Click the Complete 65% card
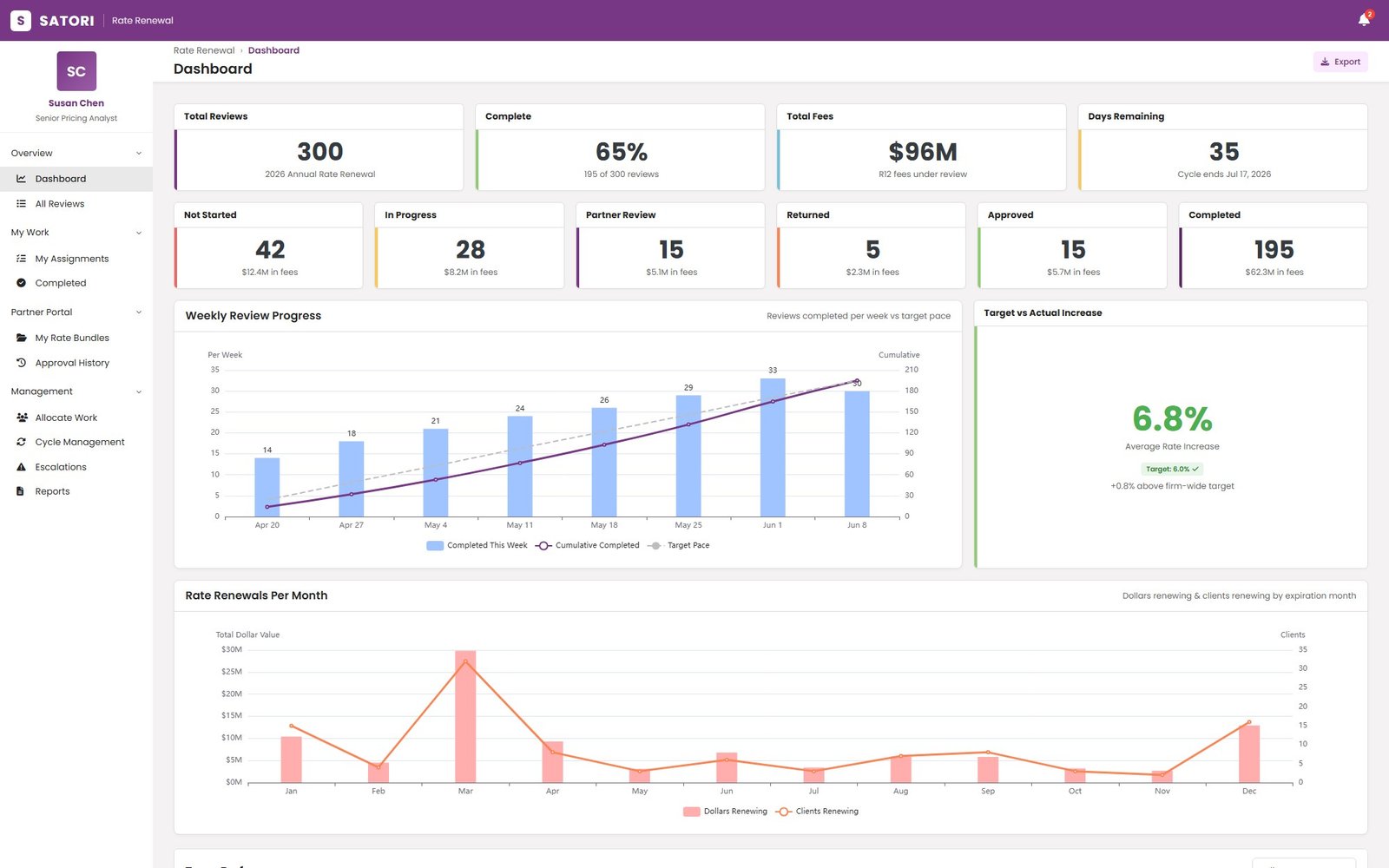1389x868 pixels. pos(620,148)
